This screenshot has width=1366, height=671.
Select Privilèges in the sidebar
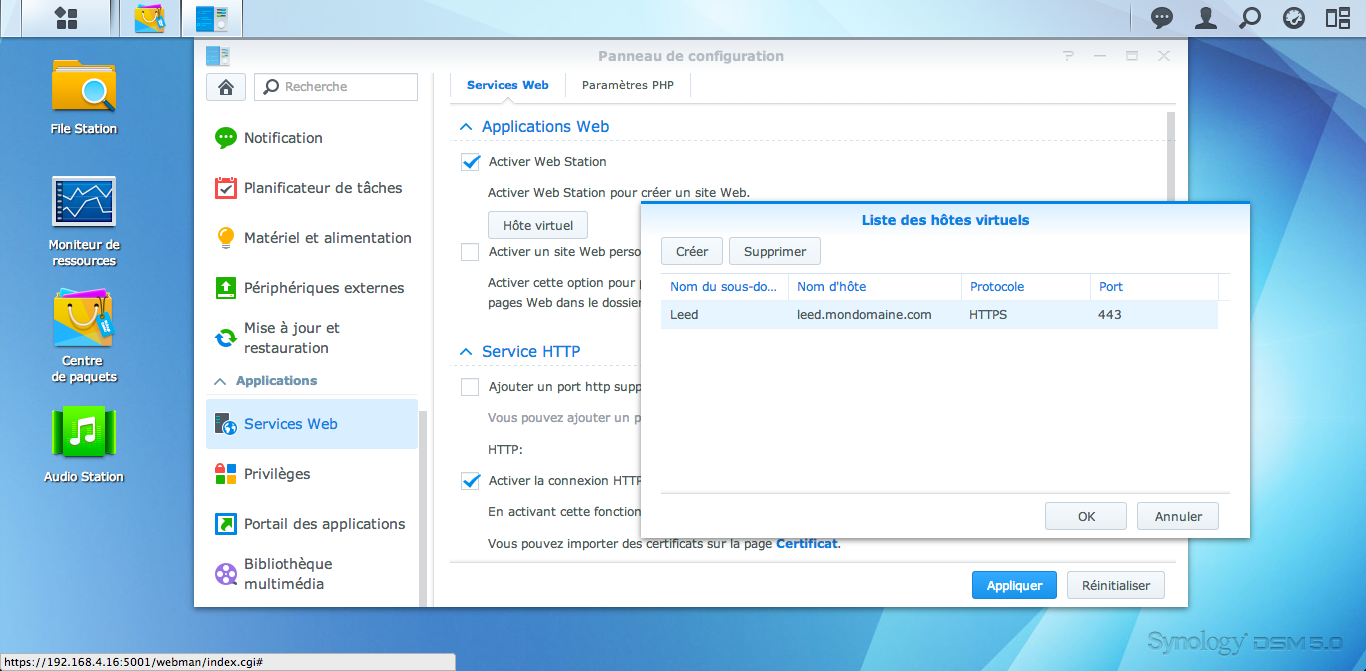pyautogui.click(x=277, y=474)
